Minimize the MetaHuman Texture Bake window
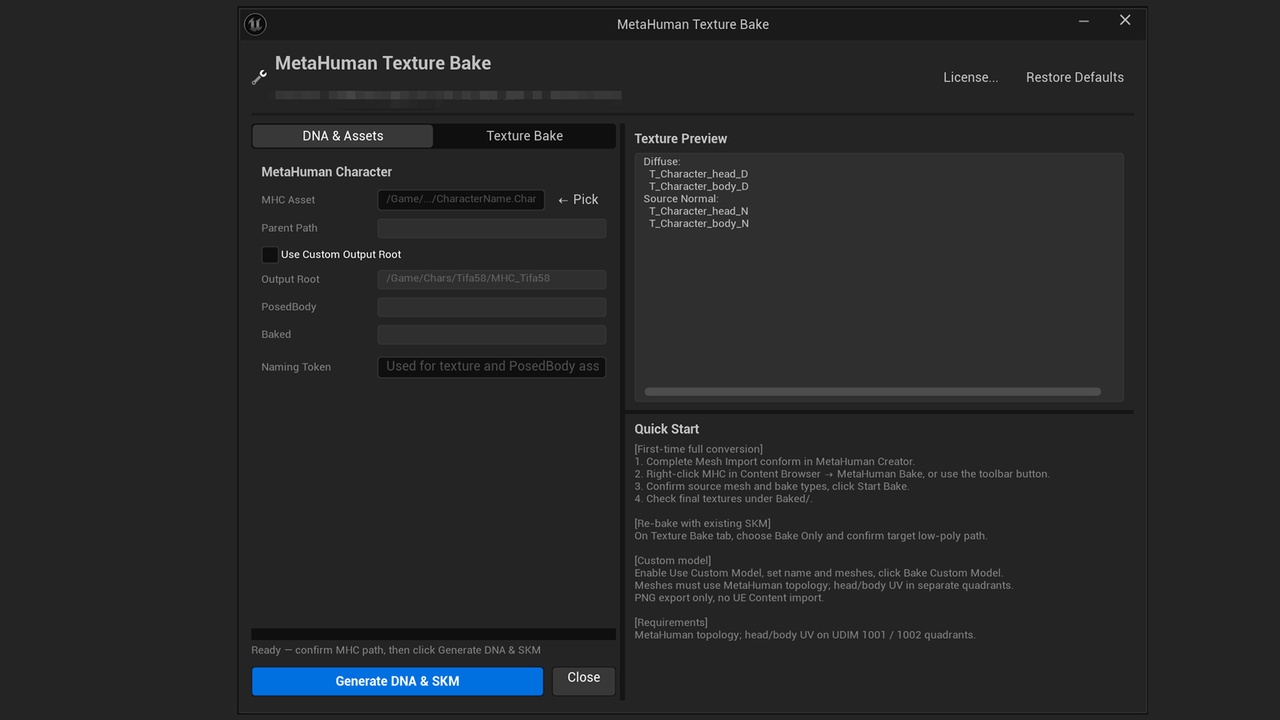This screenshot has height=720, width=1280. [1084, 21]
